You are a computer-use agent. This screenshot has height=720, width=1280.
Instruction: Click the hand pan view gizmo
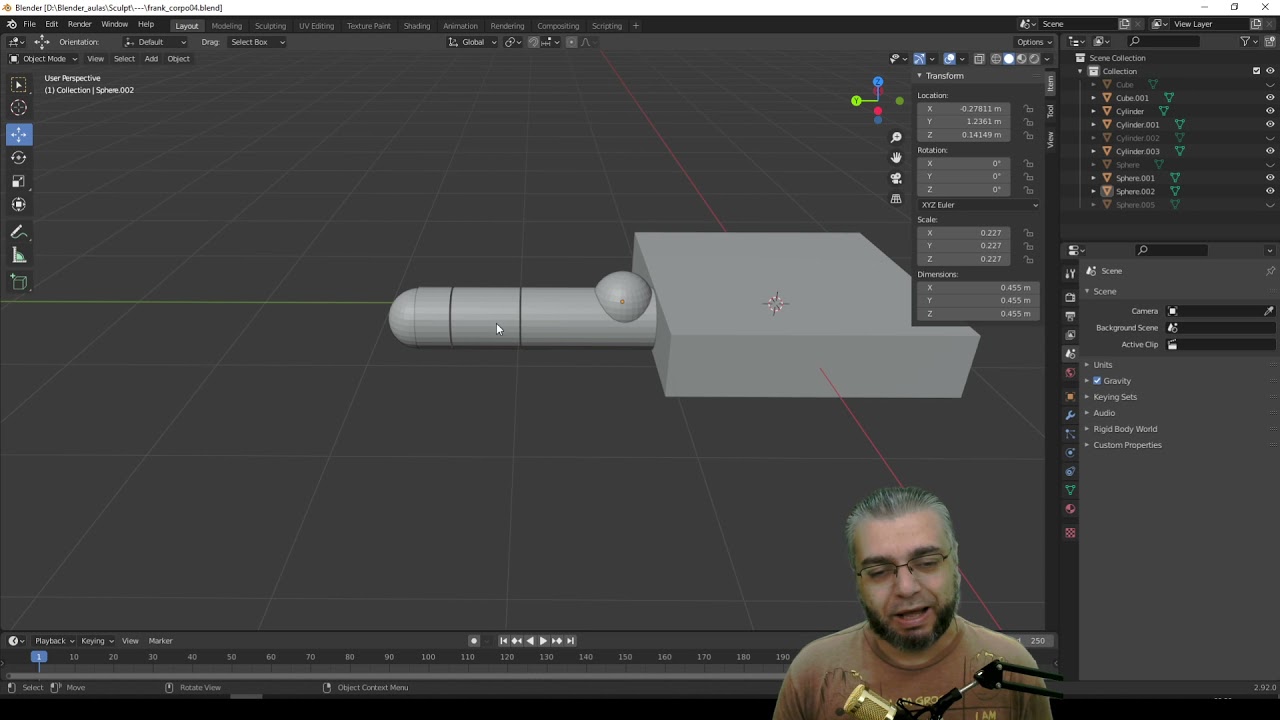[896, 157]
